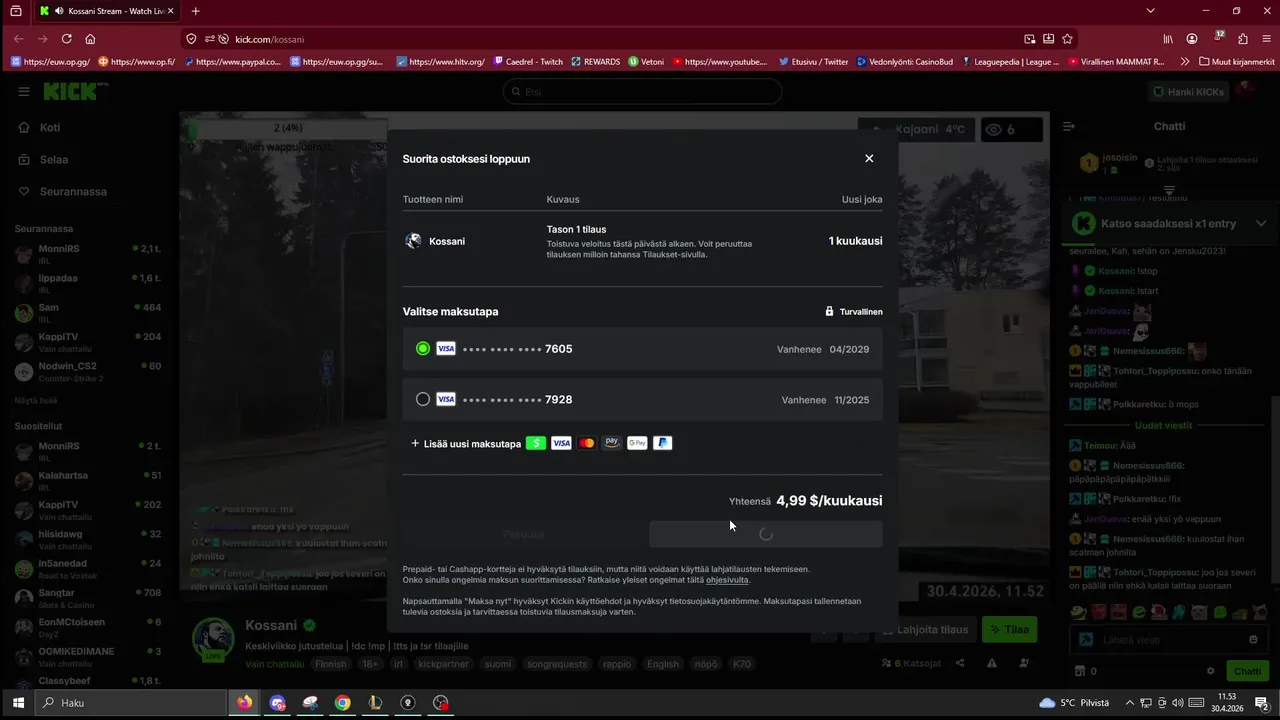Show hidden tray icons chevron
Screen dimensions: 1280x720
(x=1128, y=703)
